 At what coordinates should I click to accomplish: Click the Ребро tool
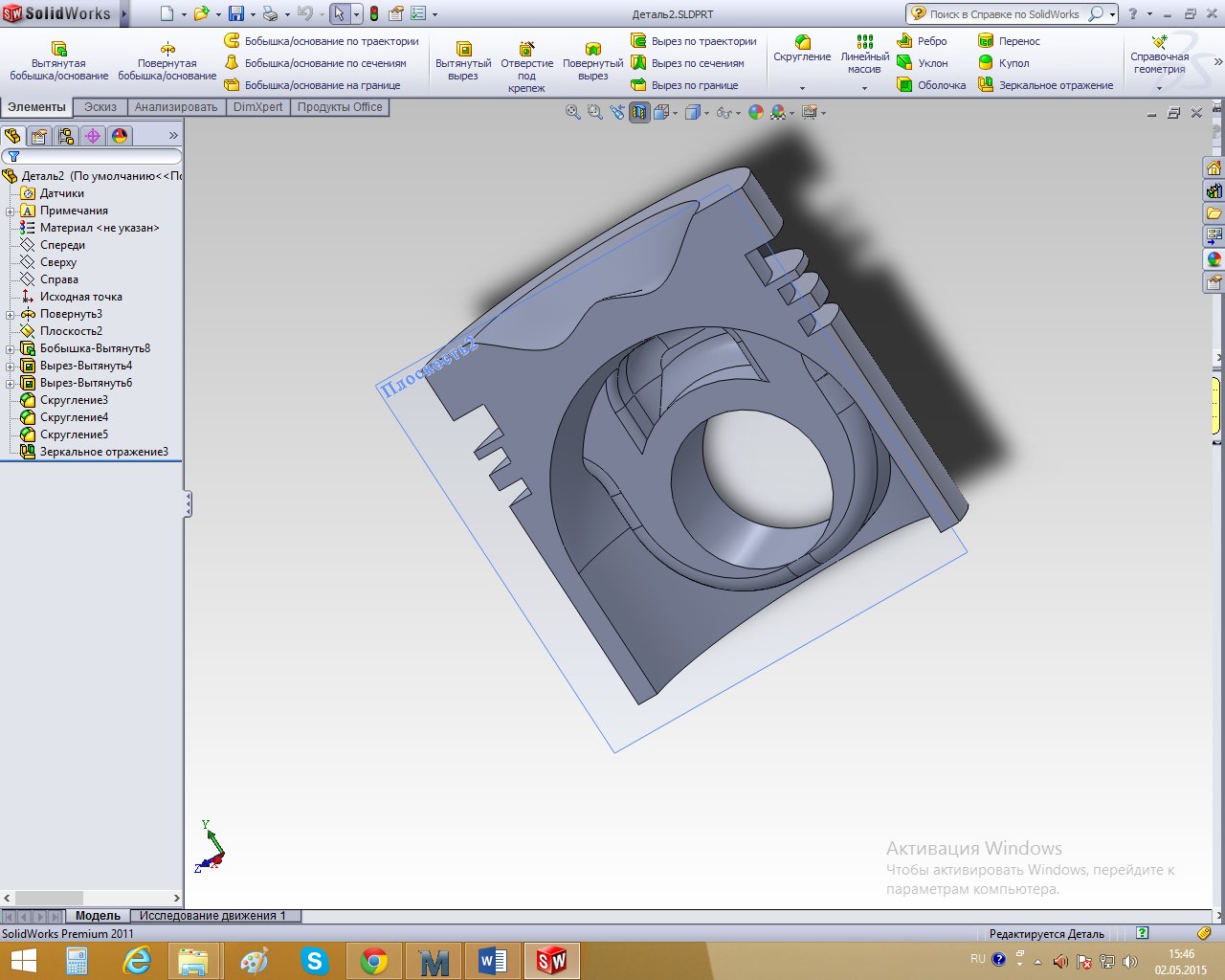pyautogui.click(x=923, y=41)
